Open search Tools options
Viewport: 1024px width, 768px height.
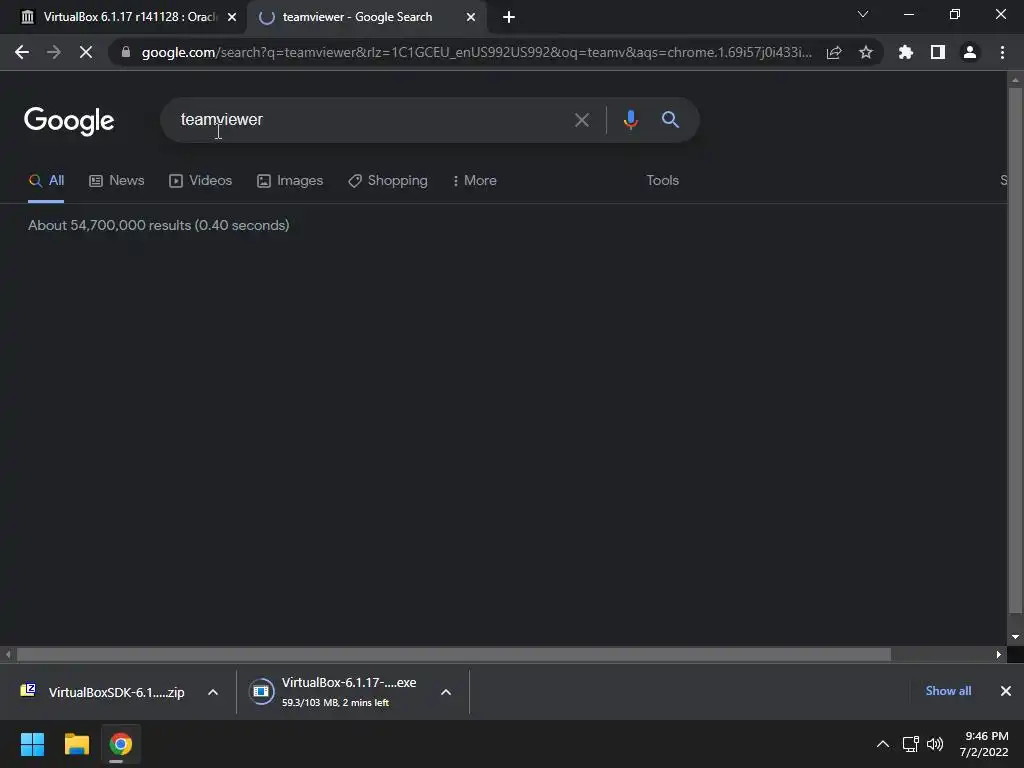tap(662, 180)
